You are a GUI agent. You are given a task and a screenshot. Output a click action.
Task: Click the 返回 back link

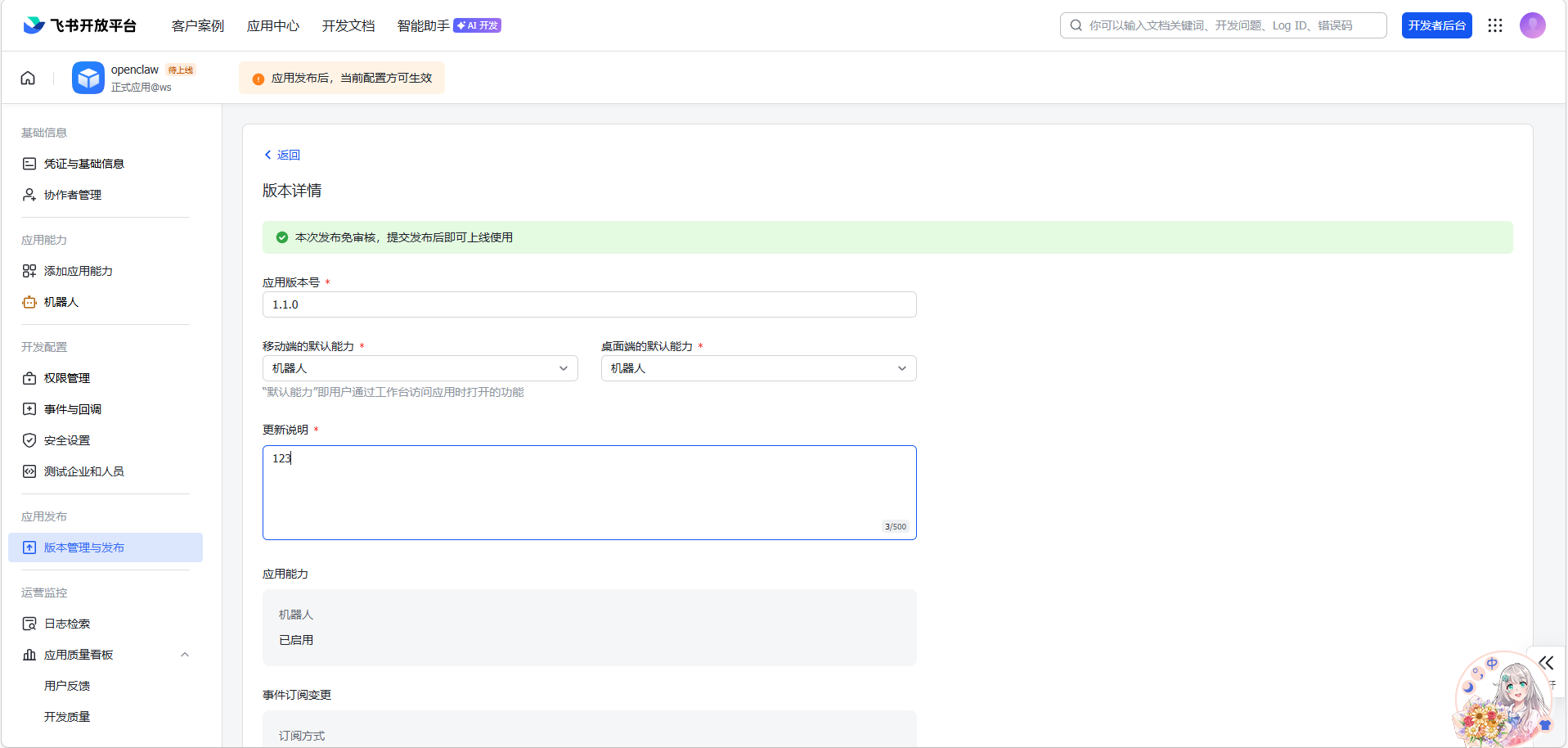[x=282, y=155]
